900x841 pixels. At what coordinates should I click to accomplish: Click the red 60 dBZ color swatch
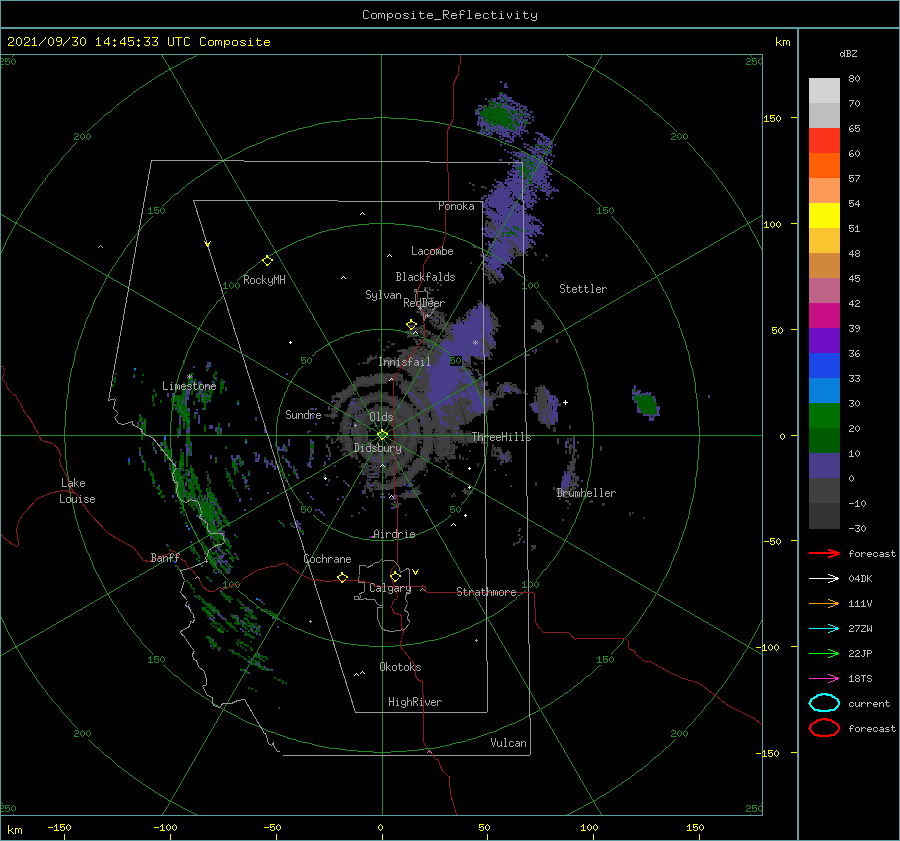click(x=824, y=141)
